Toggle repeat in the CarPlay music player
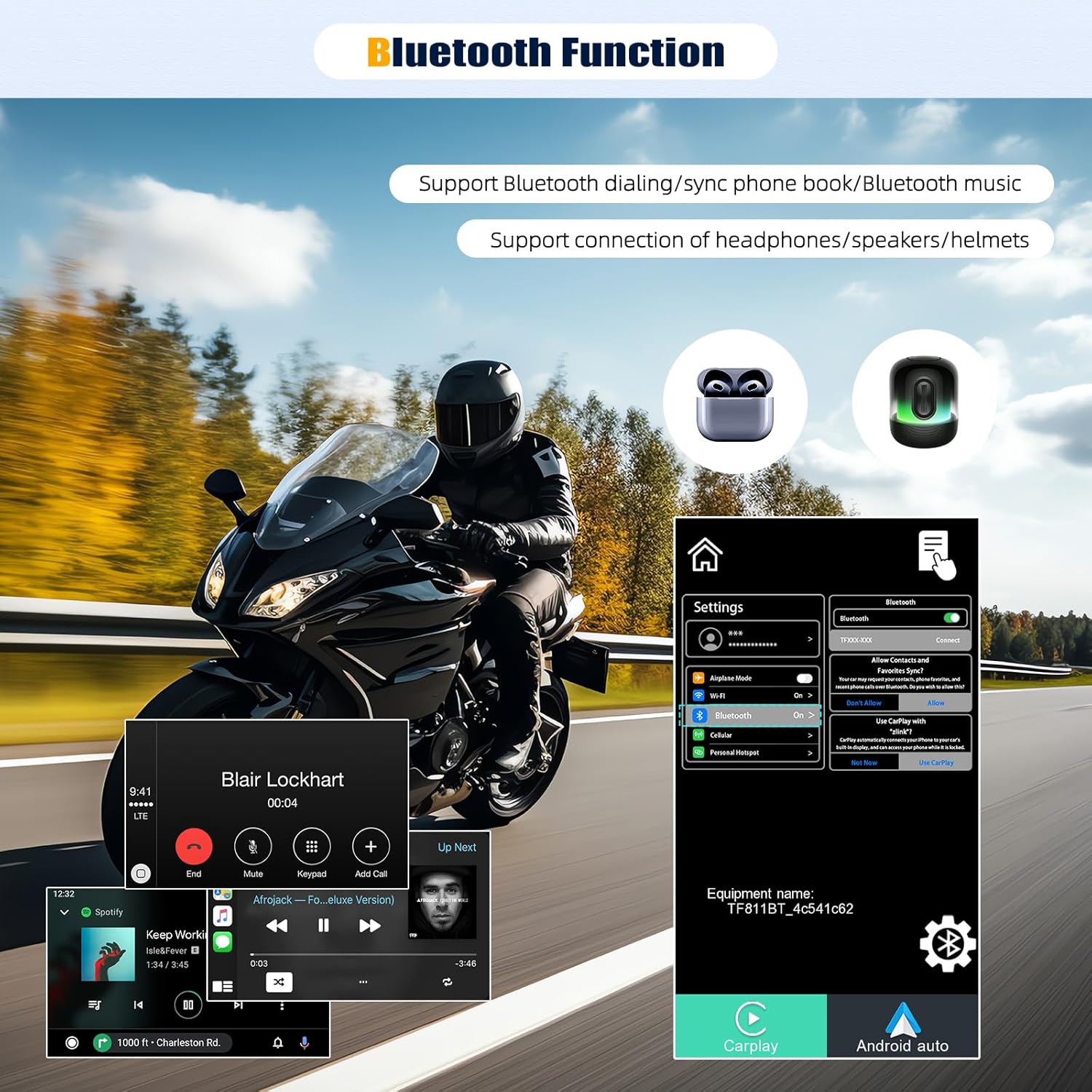The width and height of the screenshot is (1092, 1092). coord(447,982)
